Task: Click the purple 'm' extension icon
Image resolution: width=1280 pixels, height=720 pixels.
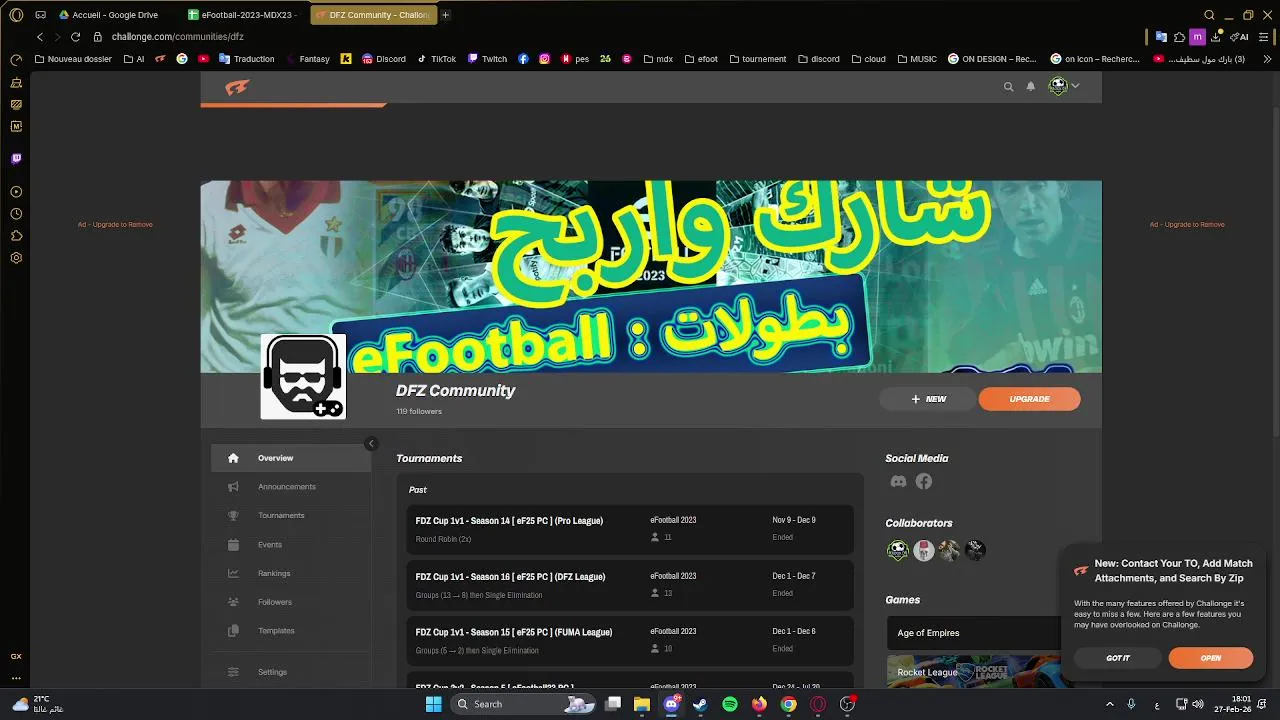Action: [1197, 37]
